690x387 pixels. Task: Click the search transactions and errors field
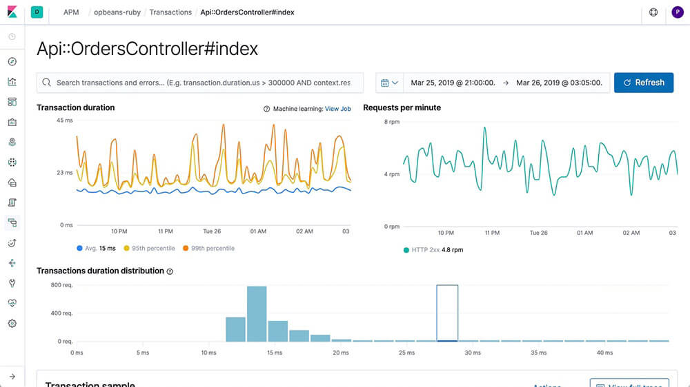200,83
